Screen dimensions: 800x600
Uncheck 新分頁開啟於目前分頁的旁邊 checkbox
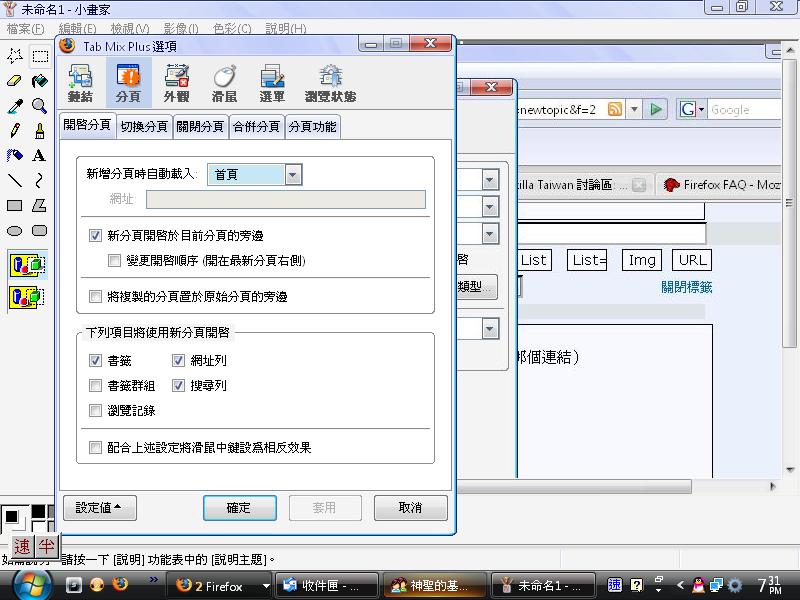coord(96,236)
